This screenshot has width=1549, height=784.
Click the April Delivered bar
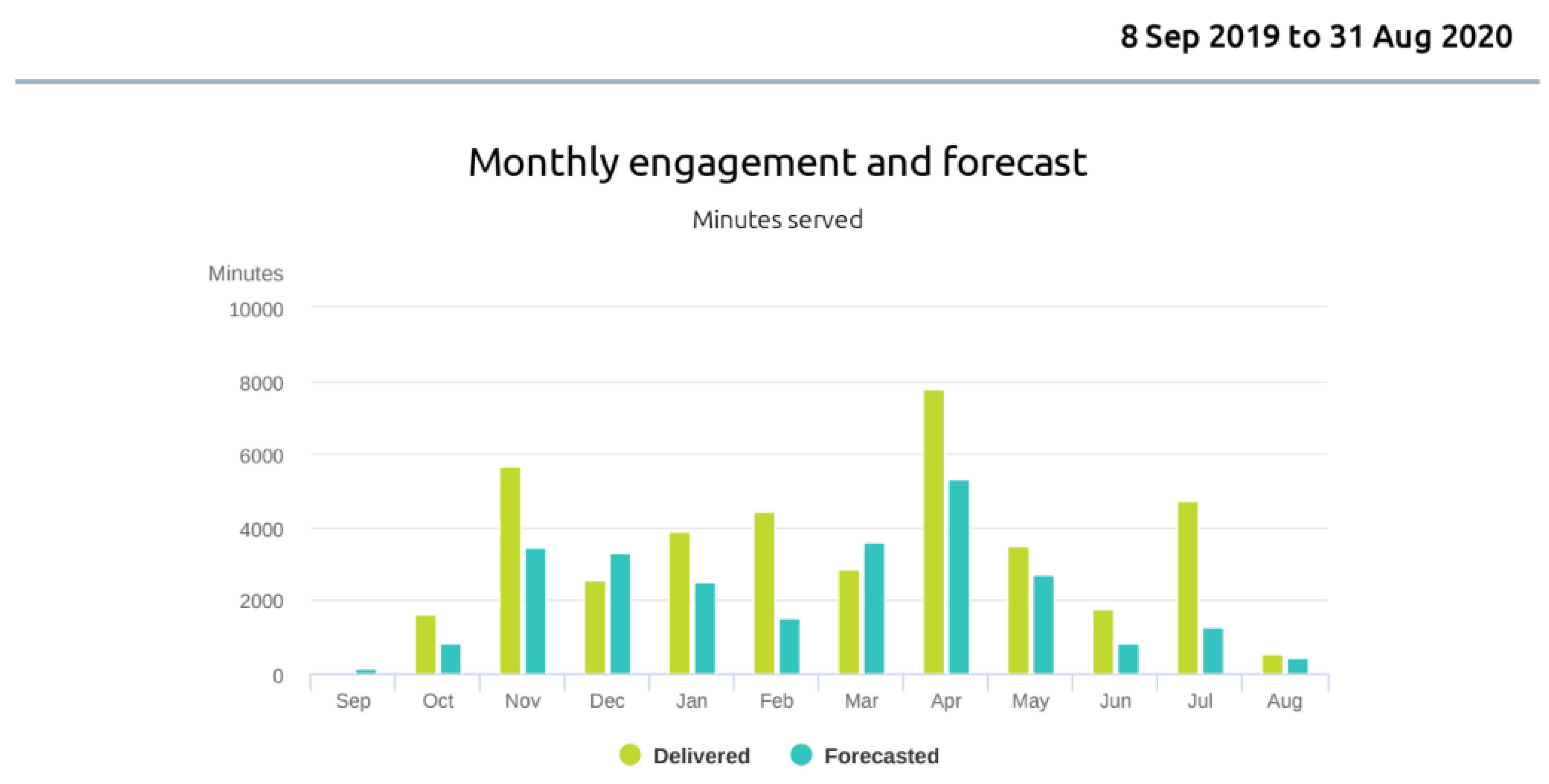[933, 532]
